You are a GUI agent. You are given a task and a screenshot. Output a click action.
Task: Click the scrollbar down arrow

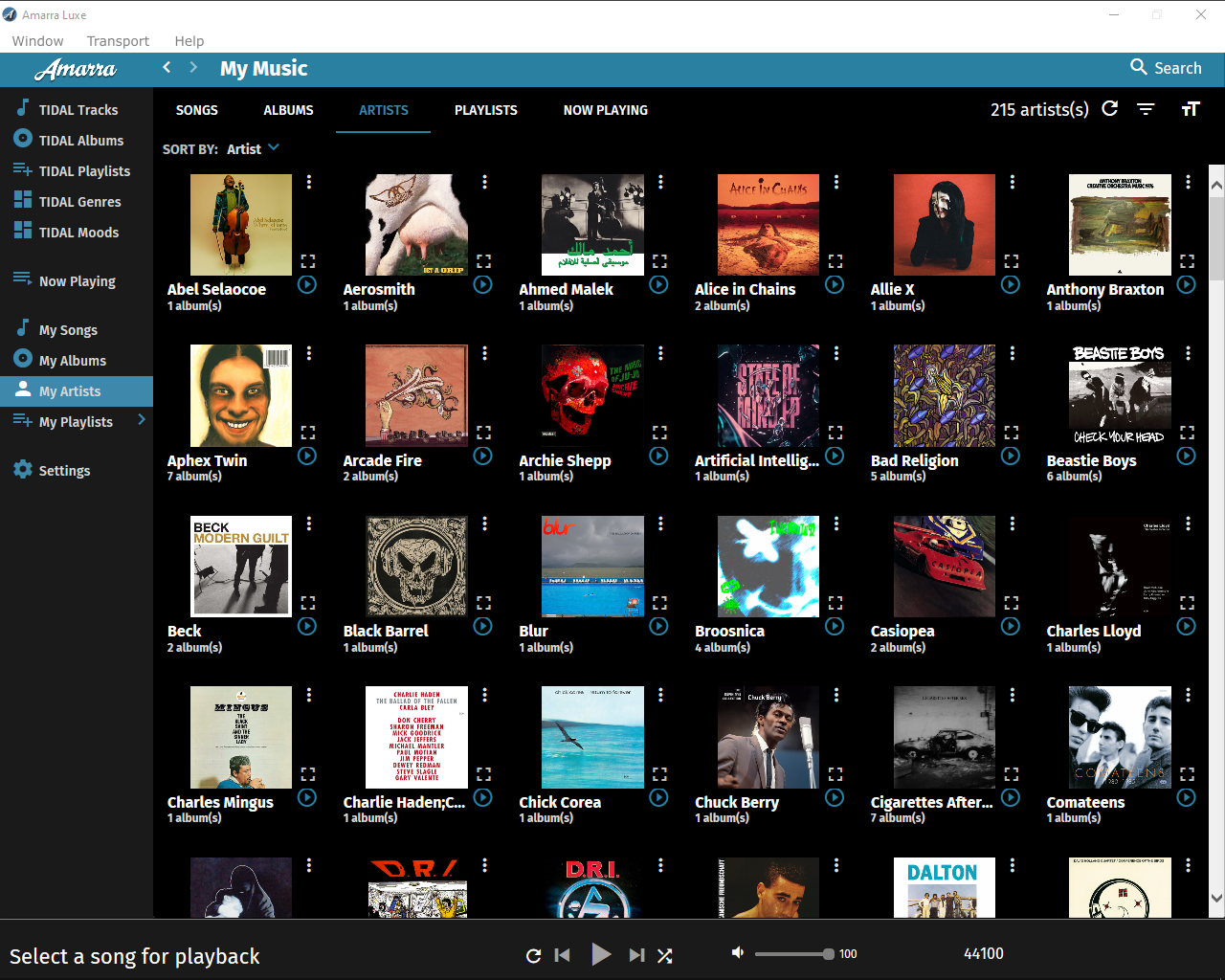[x=1216, y=899]
